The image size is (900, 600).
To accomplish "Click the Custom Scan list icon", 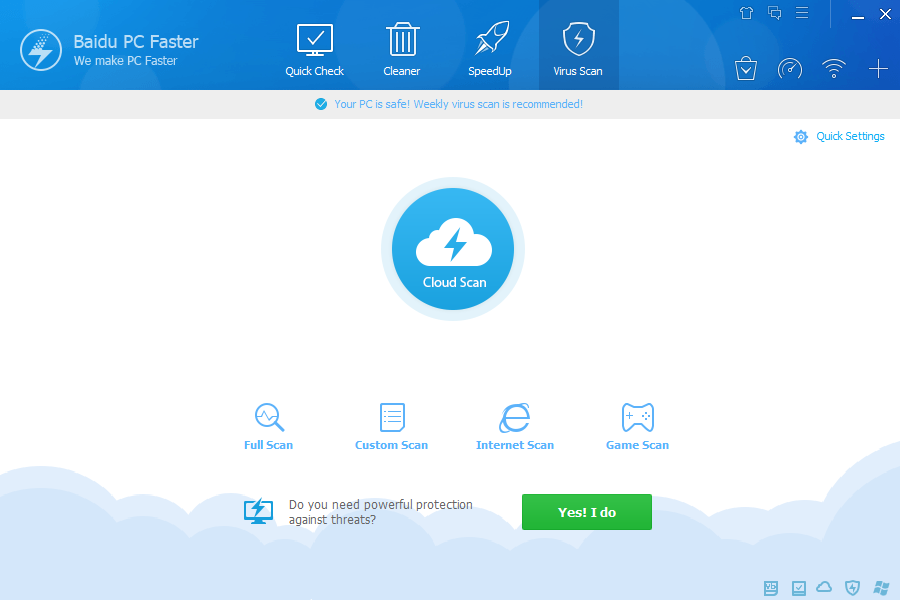I will tap(392, 417).
